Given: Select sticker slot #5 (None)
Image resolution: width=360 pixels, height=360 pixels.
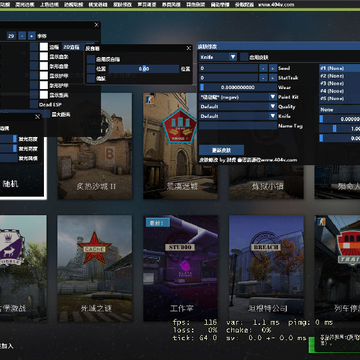Looking at the screenshot, I should tap(339, 99).
